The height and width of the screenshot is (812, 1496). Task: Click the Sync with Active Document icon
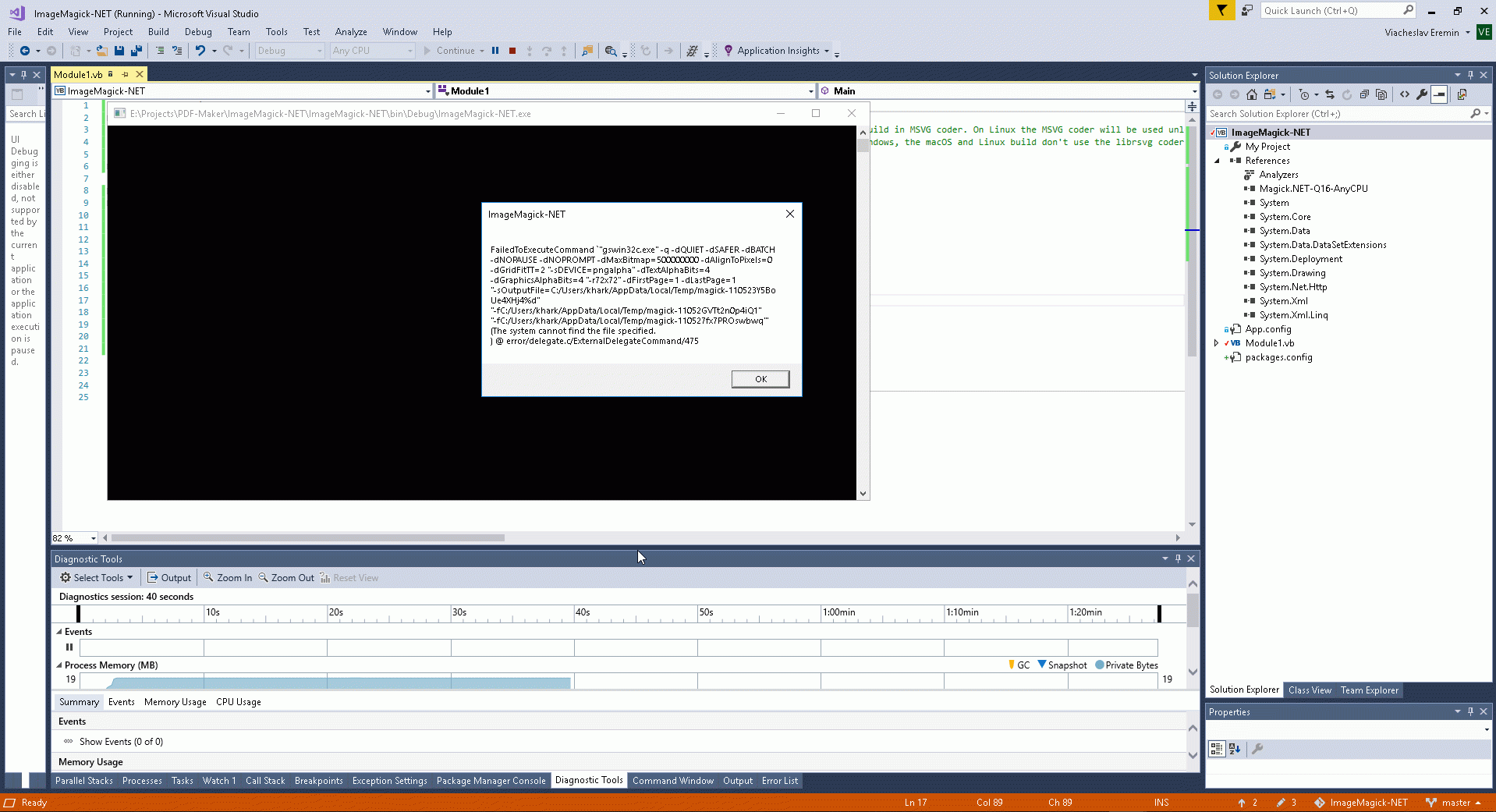click(1330, 94)
